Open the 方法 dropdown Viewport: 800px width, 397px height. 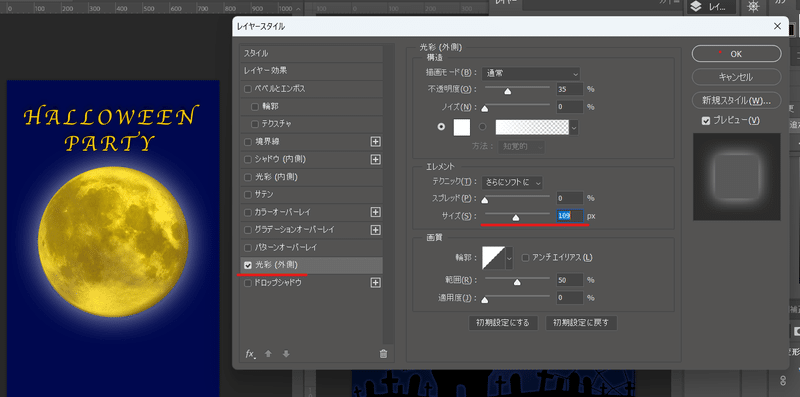(520, 147)
